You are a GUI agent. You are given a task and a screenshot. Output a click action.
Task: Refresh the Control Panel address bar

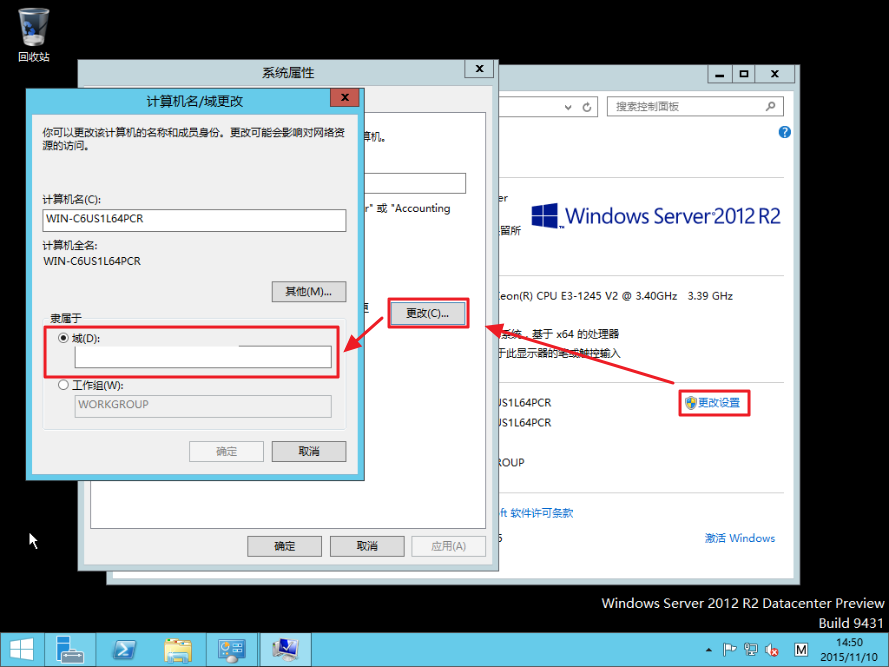(x=587, y=107)
